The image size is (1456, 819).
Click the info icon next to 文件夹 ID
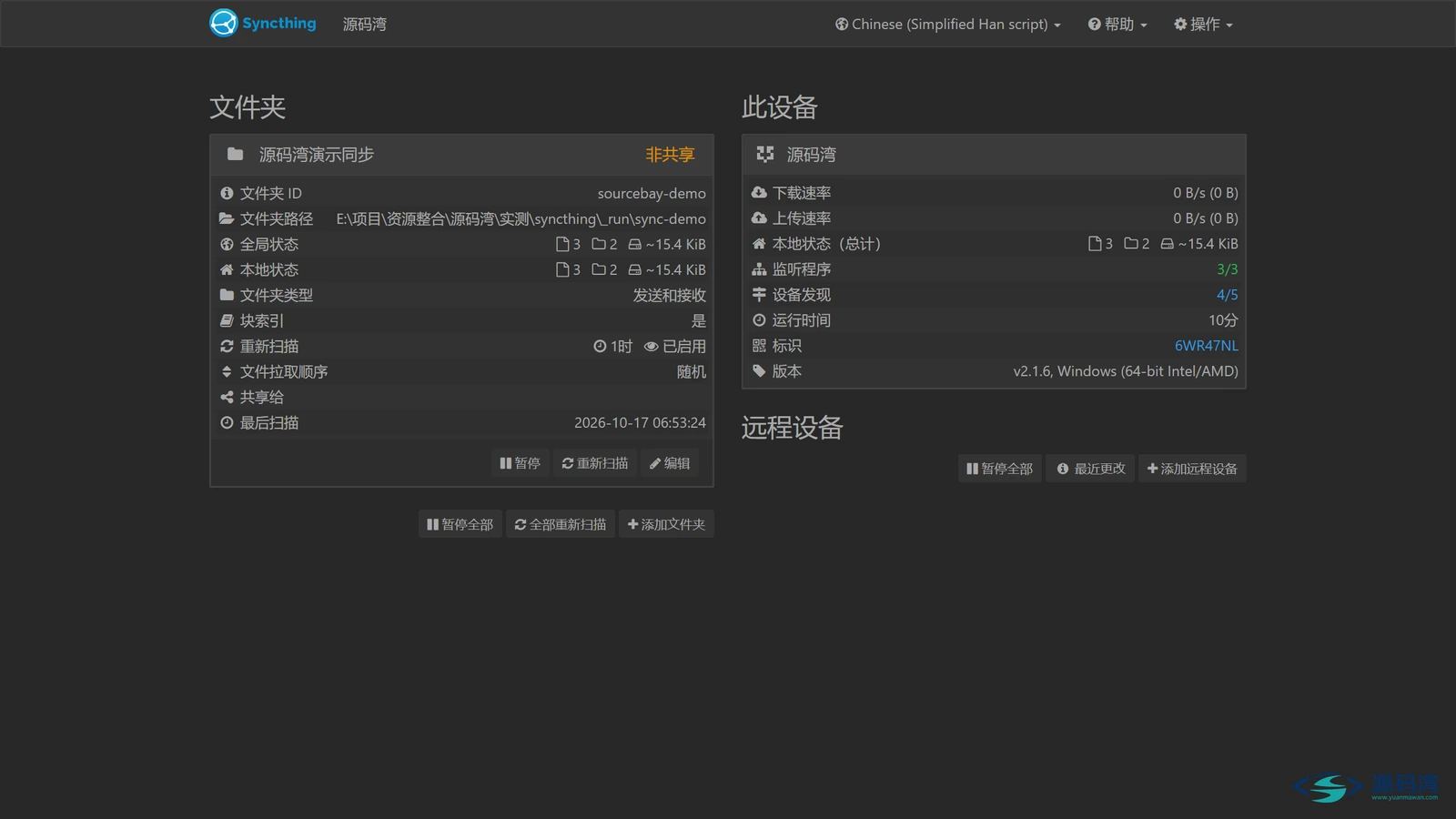pyautogui.click(x=227, y=193)
